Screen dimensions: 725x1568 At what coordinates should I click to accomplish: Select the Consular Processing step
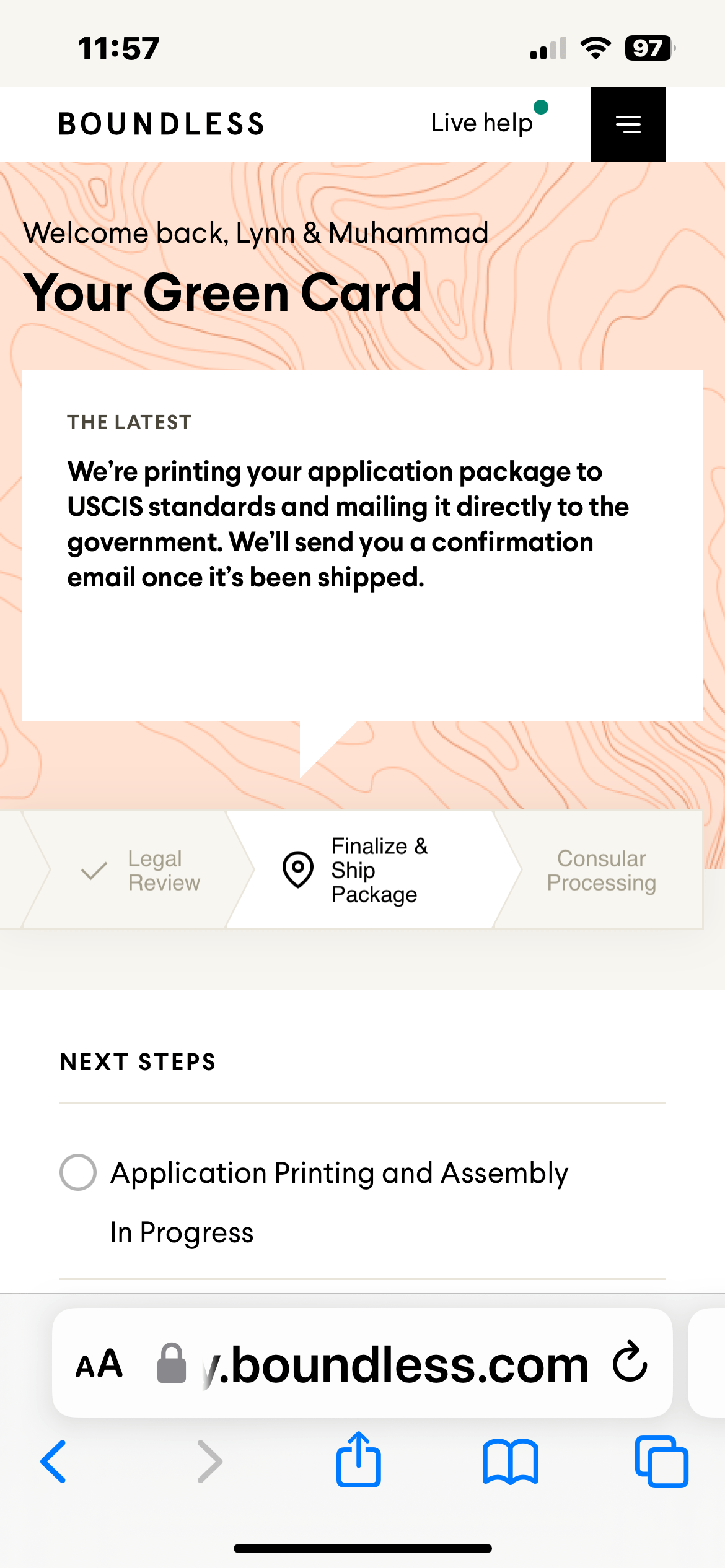[x=601, y=870]
